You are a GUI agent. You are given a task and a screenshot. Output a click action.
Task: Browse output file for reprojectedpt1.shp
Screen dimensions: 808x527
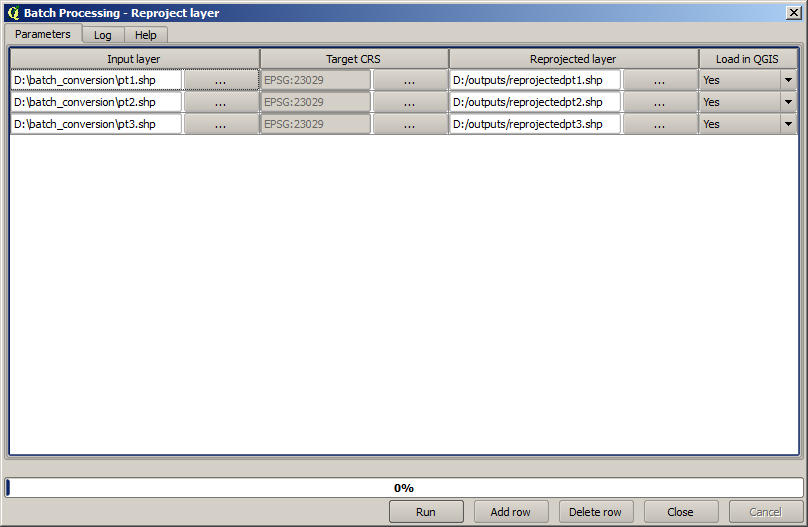click(659, 80)
